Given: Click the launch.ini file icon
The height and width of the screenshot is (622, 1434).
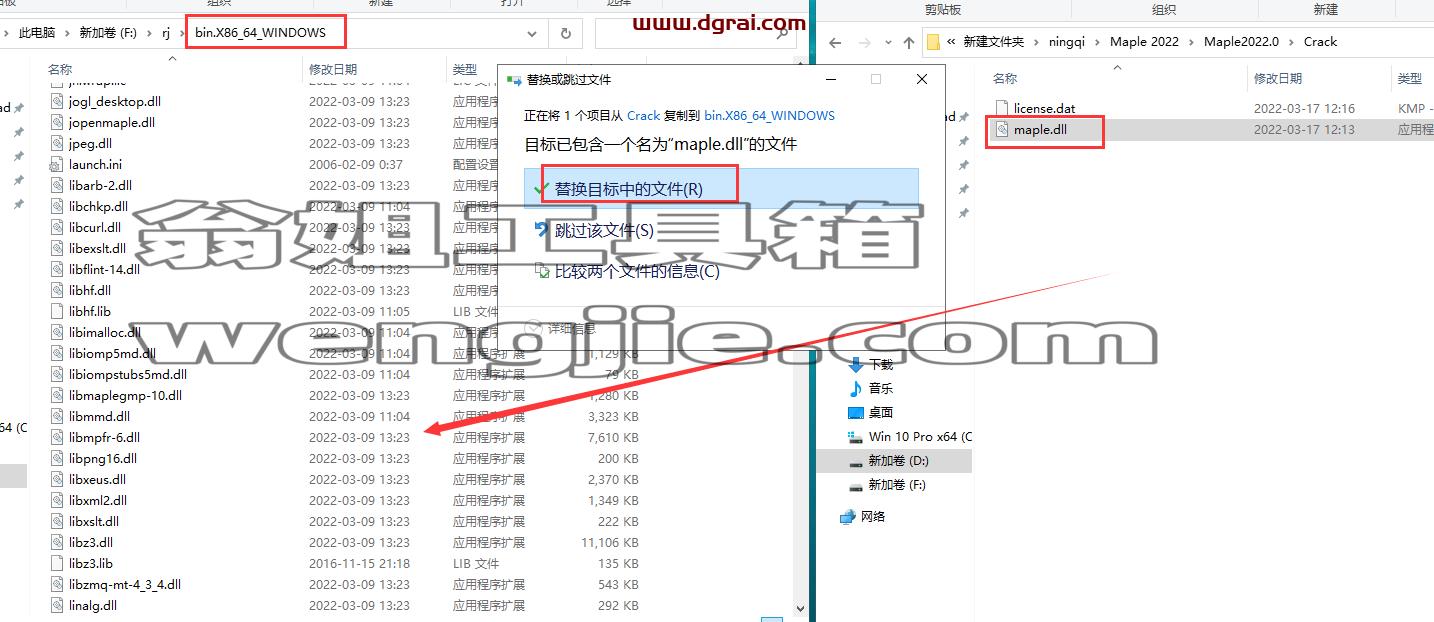Looking at the screenshot, I should (58, 164).
